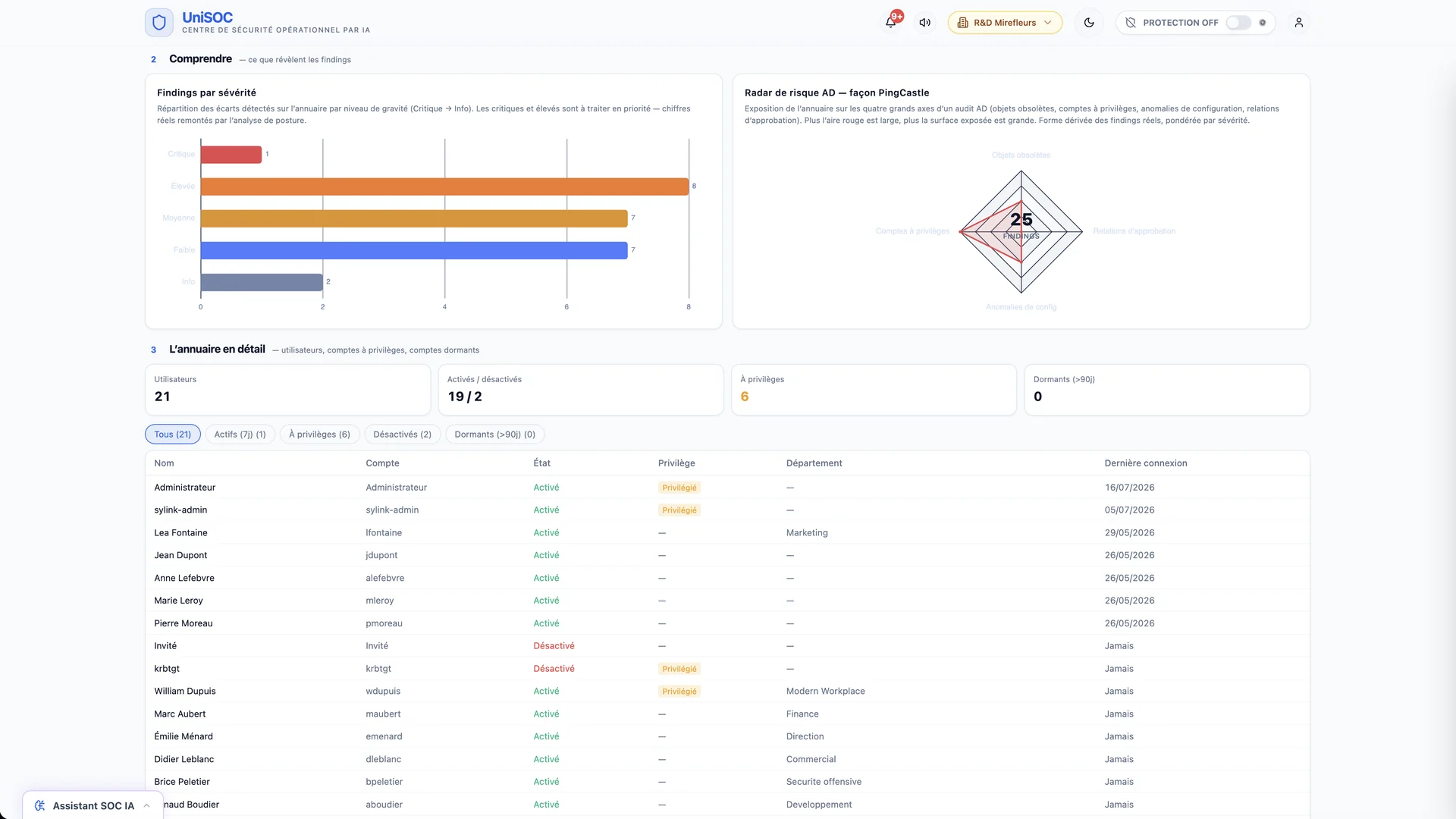Screen dimensions: 1456x819
Task: Switch to dark mode moon icon
Action: (1089, 23)
